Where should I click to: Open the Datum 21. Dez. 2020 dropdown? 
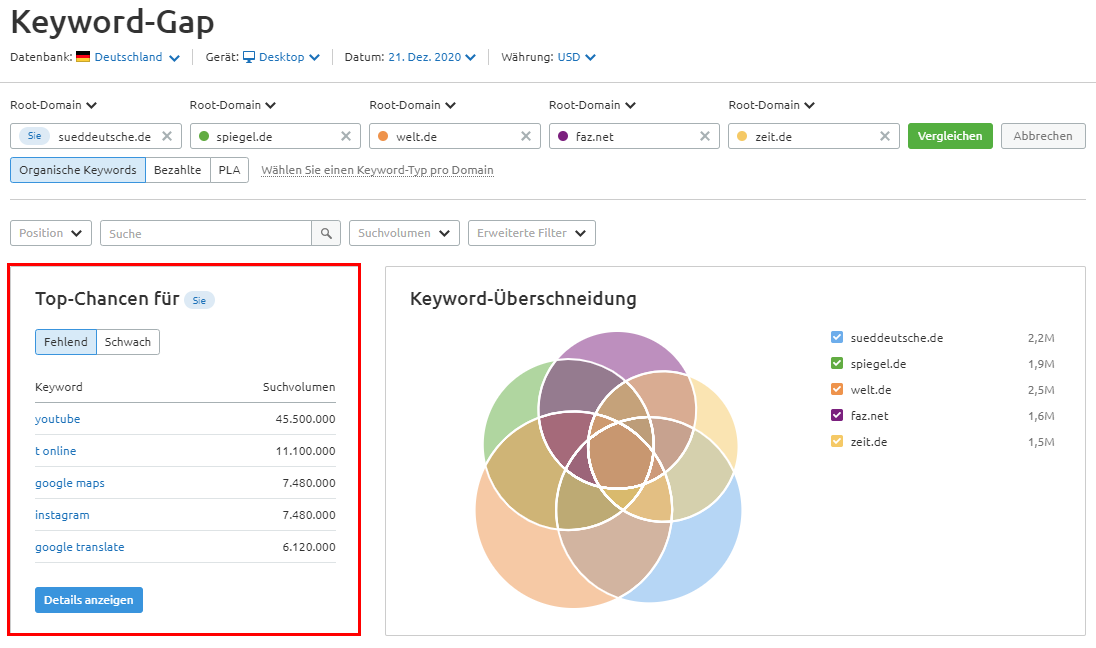[432, 57]
